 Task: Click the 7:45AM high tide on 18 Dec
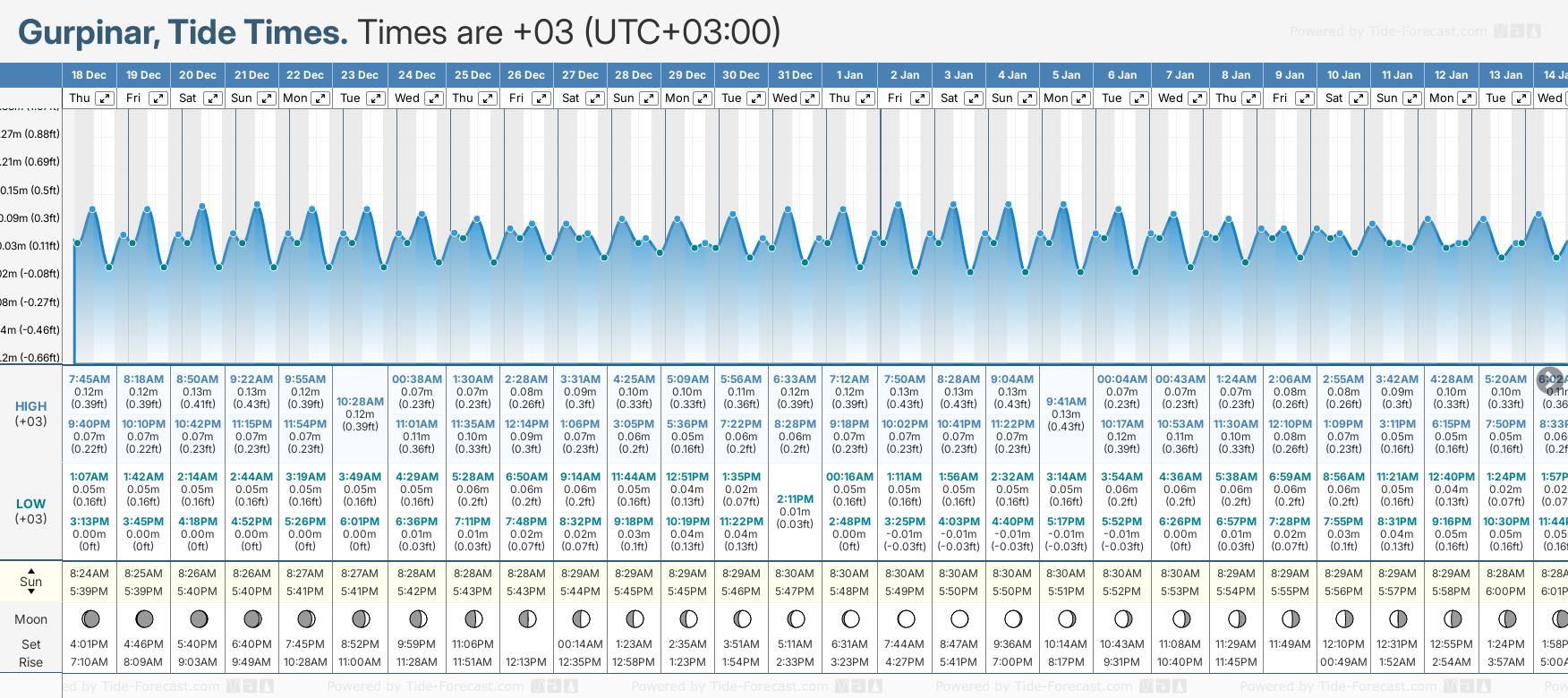[x=89, y=379]
